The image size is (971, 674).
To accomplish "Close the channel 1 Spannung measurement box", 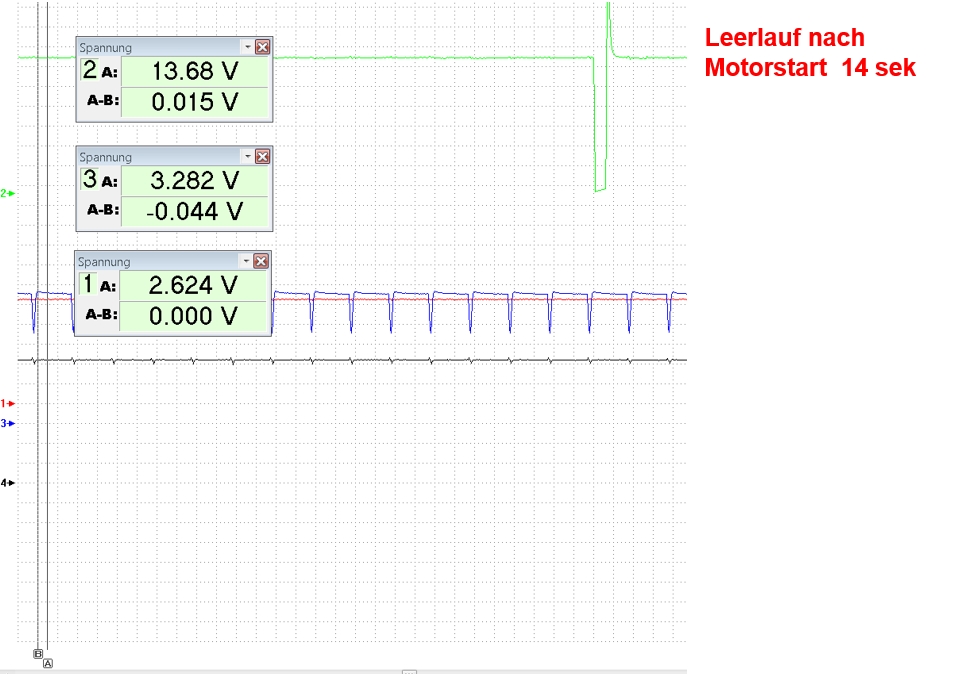I will [x=261, y=261].
